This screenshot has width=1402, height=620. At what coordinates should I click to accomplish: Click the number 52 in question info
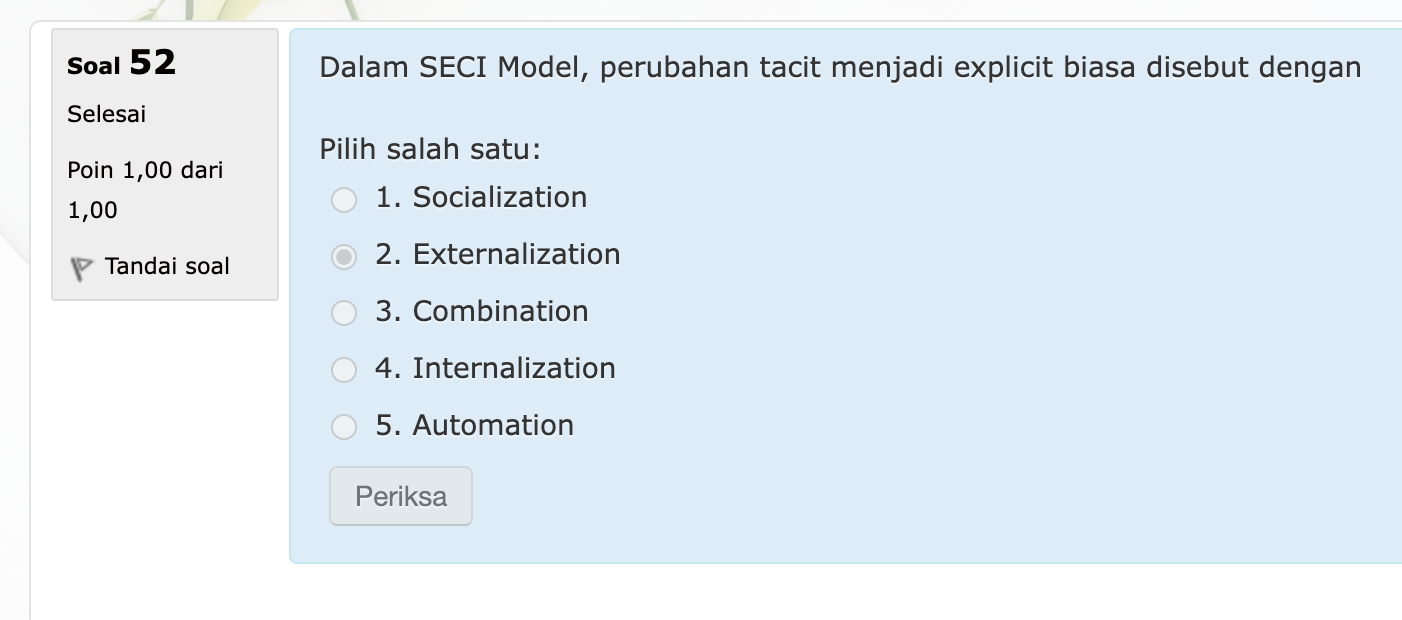[x=152, y=63]
